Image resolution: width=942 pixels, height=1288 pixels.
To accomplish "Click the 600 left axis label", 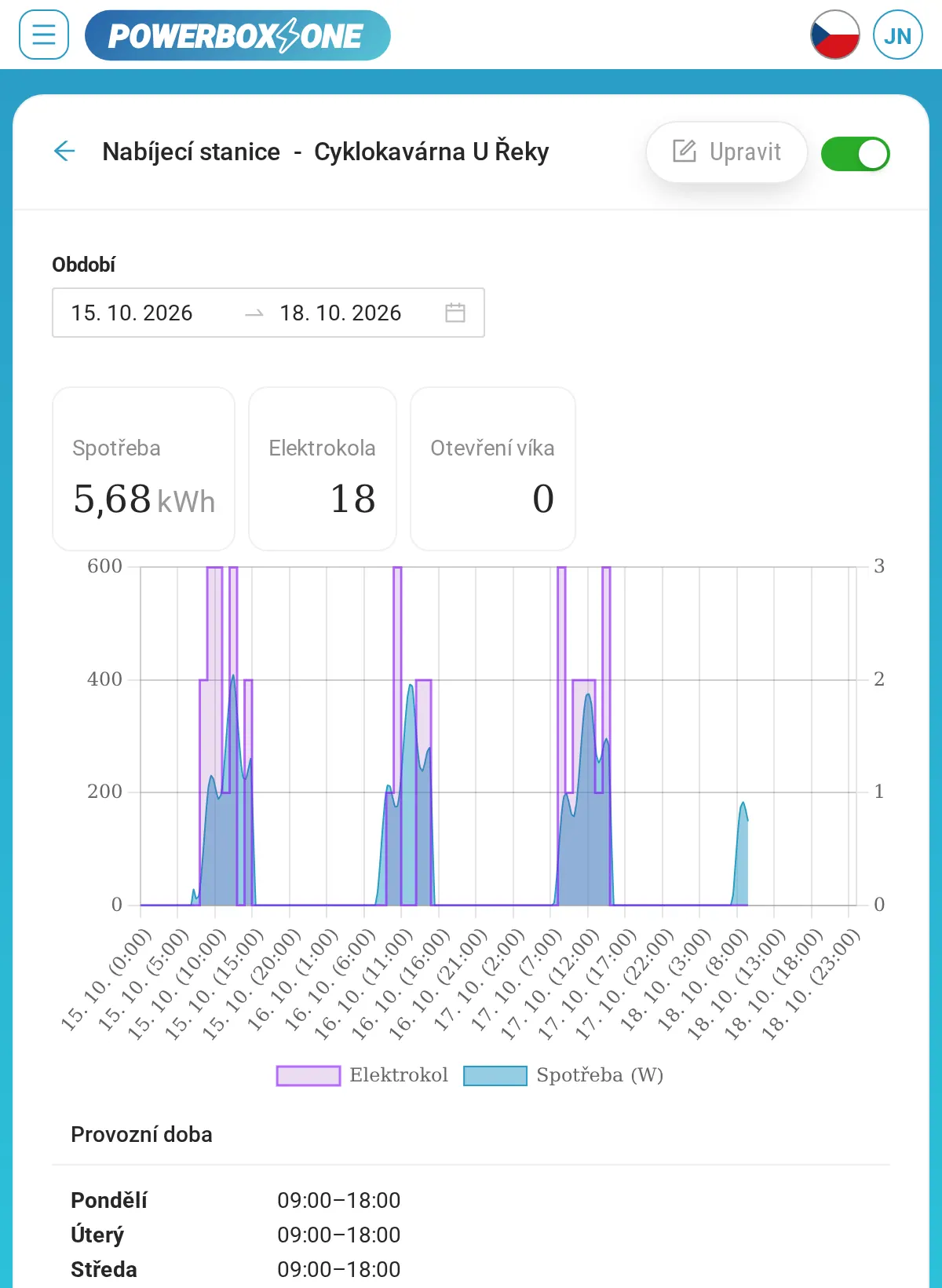I will (105, 566).
